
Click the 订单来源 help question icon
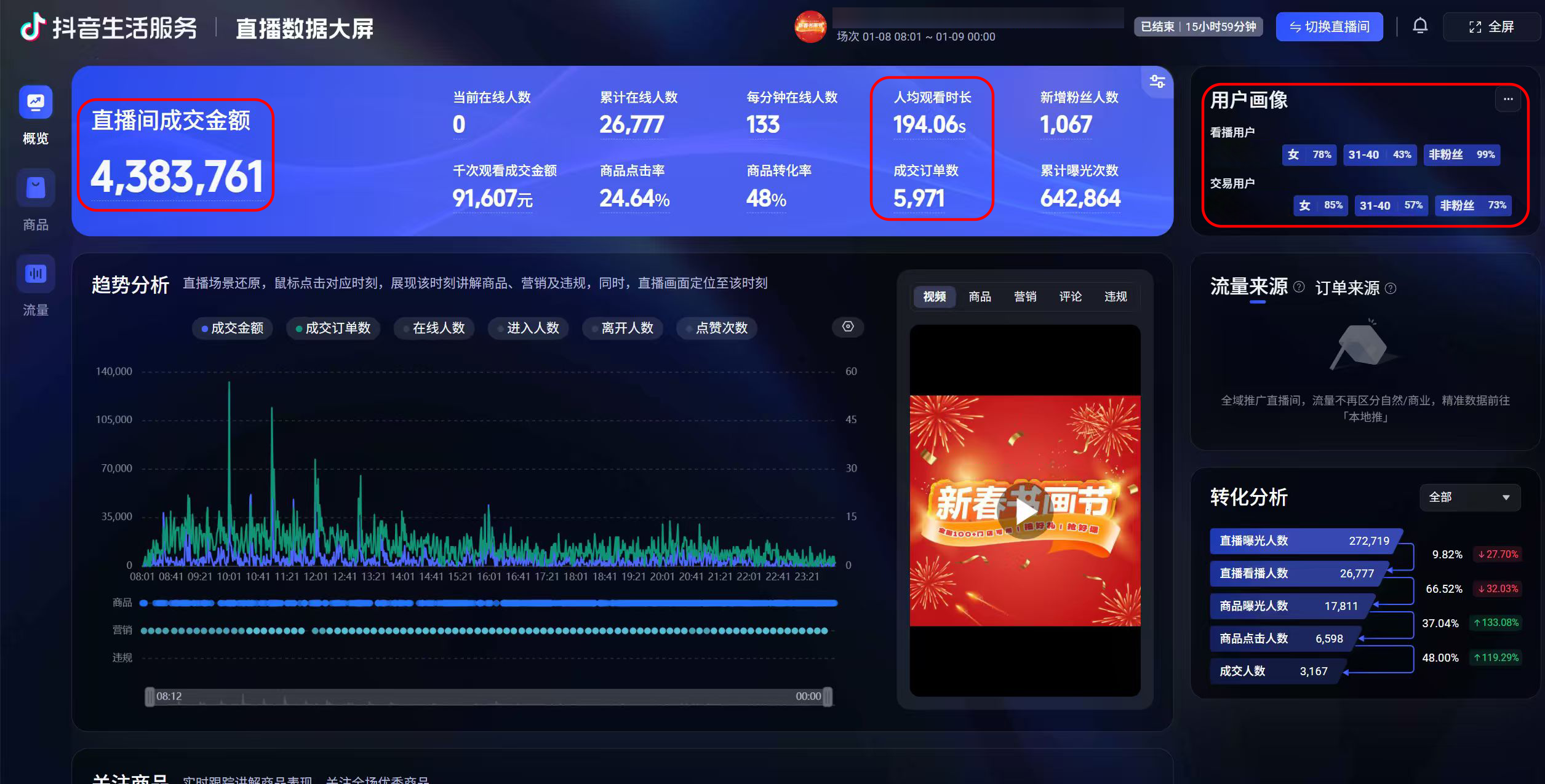[x=1391, y=288]
